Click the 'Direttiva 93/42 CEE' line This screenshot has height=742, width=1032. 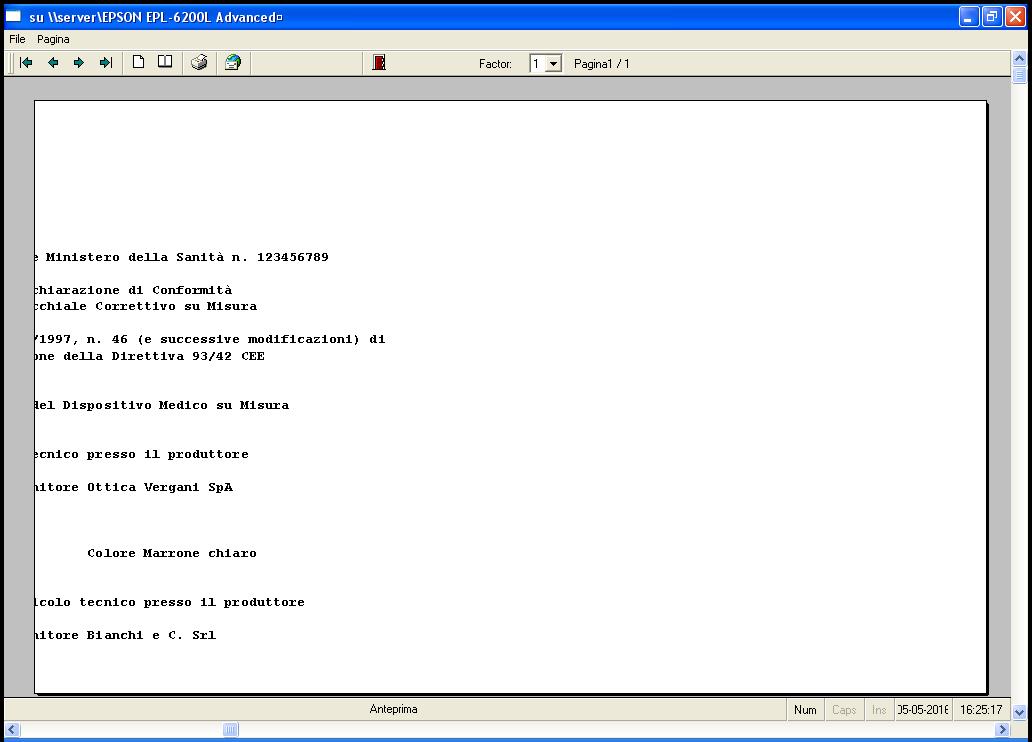tap(188, 356)
